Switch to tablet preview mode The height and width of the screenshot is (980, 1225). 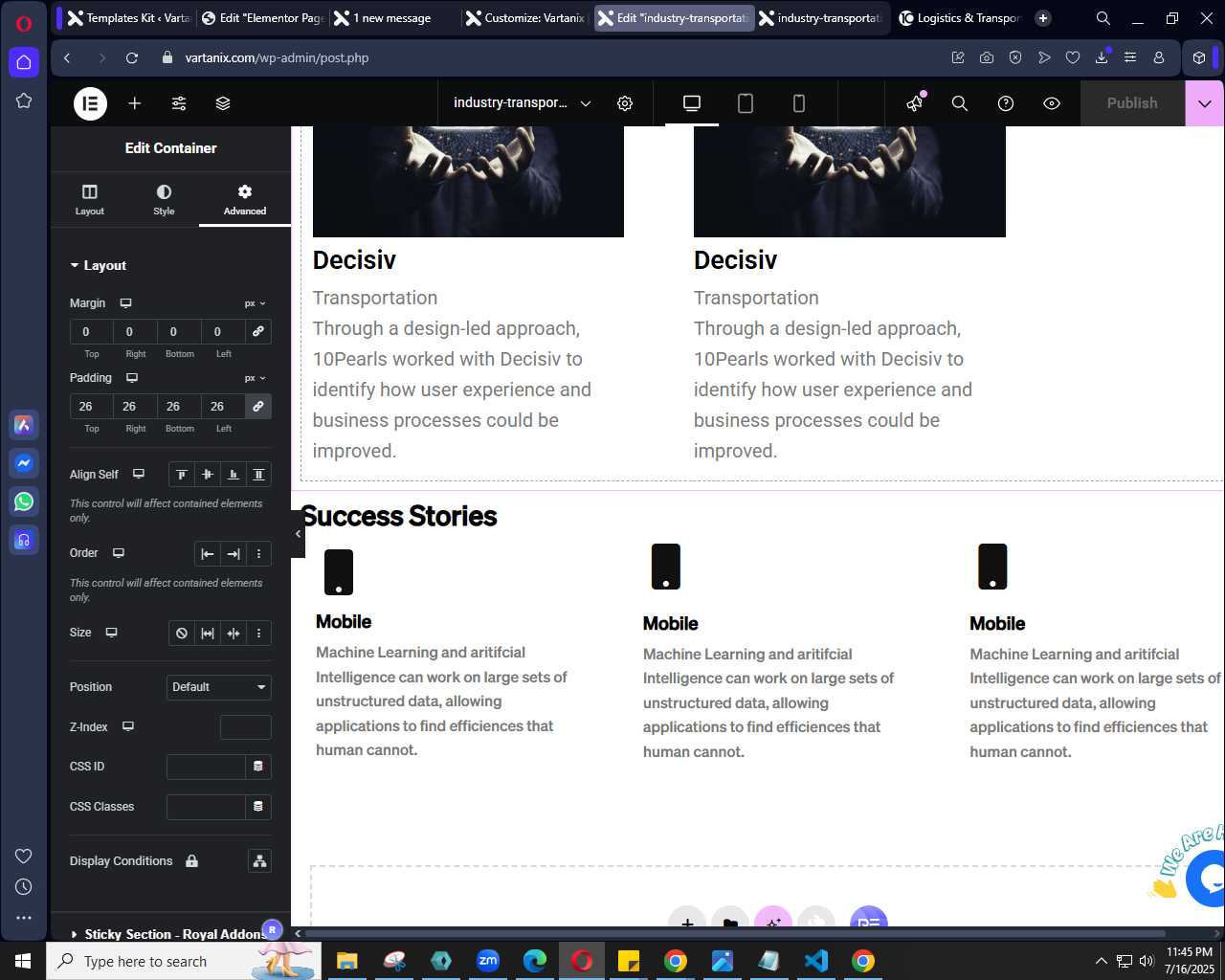point(746,103)
